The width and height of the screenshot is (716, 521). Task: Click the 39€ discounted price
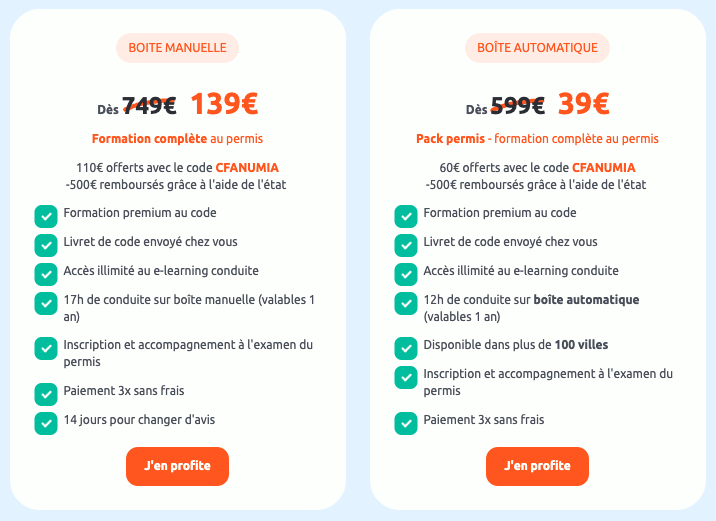[584, 104]
